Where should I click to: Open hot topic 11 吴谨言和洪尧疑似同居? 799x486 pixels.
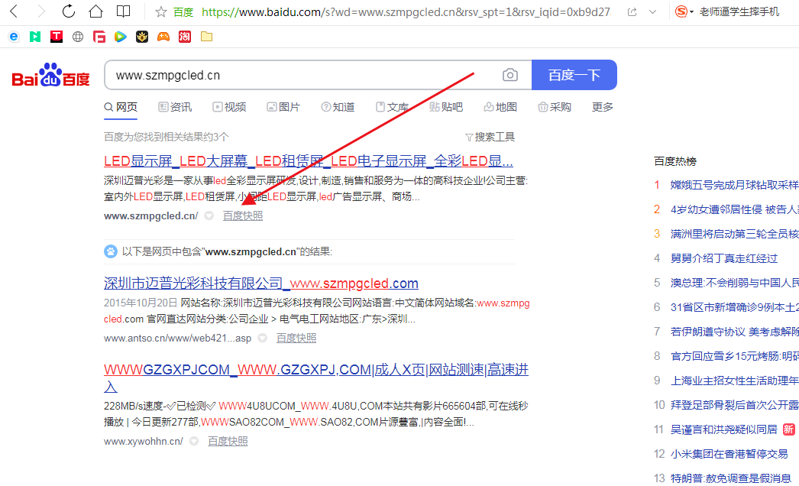point(724,429)
